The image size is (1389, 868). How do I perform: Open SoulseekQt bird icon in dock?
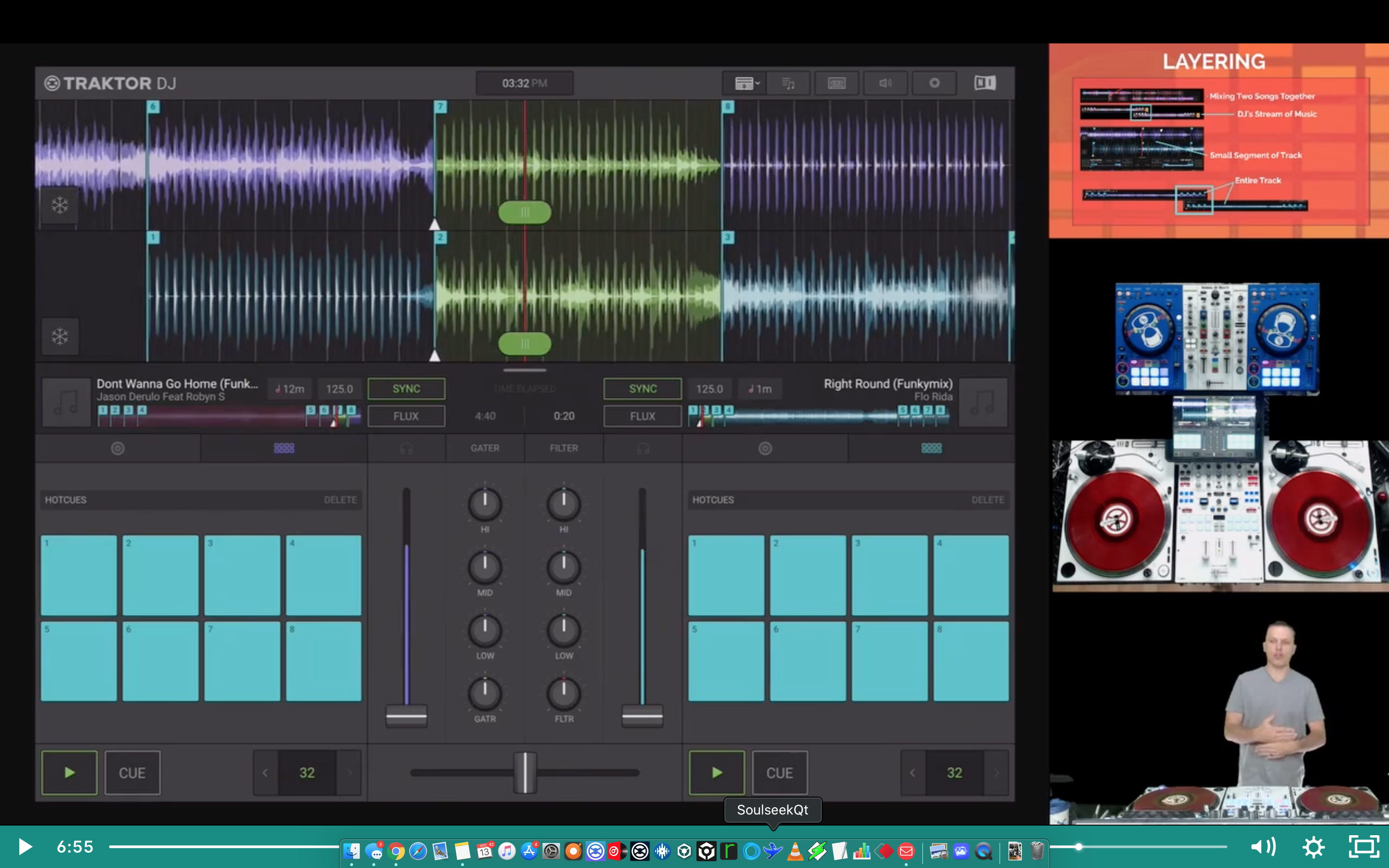[x=773, y=851]
